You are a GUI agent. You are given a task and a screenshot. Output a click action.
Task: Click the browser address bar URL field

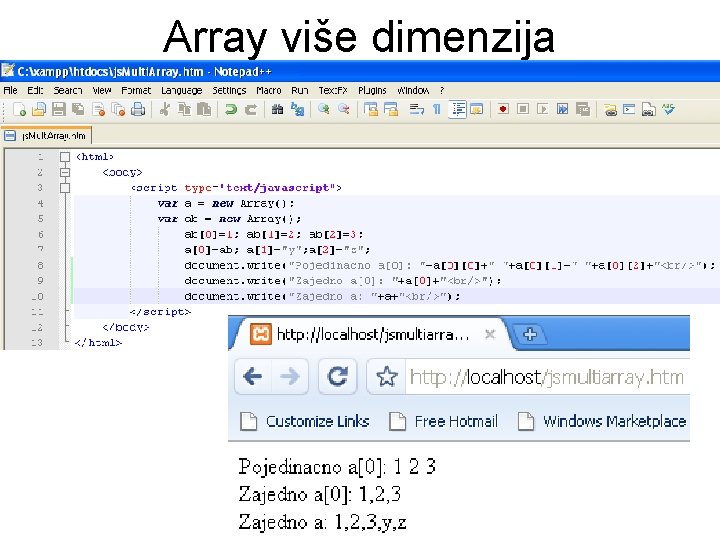click(546, 377)
